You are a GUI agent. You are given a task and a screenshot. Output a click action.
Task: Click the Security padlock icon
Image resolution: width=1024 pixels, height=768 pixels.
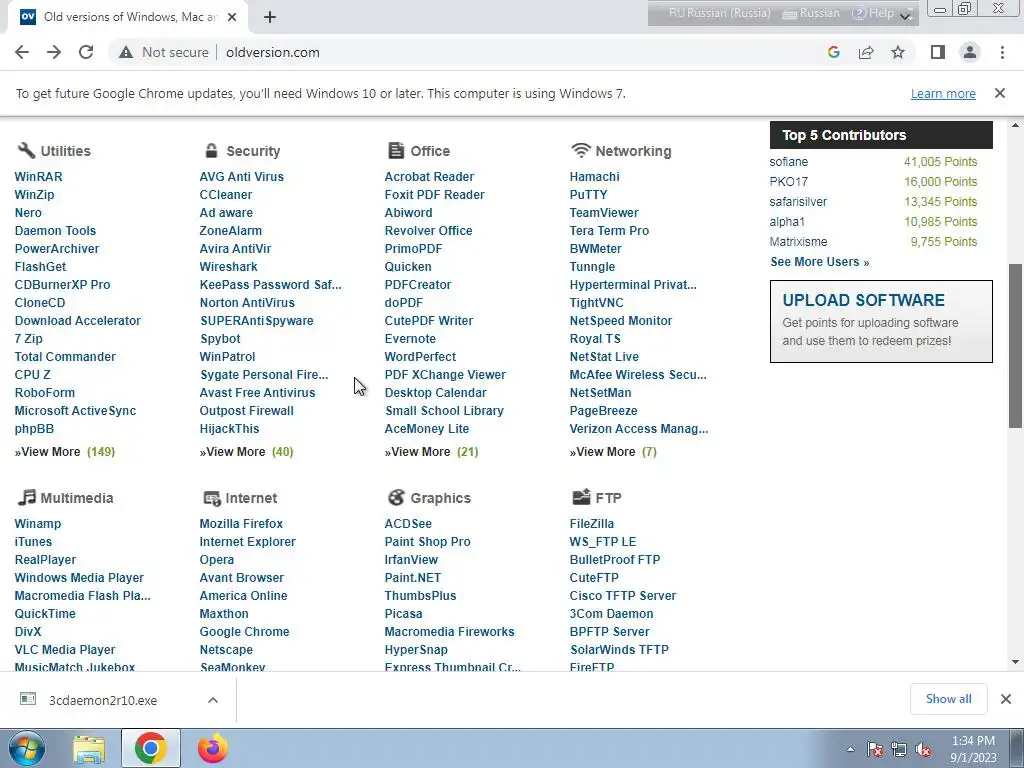click(x=211, y=150)
